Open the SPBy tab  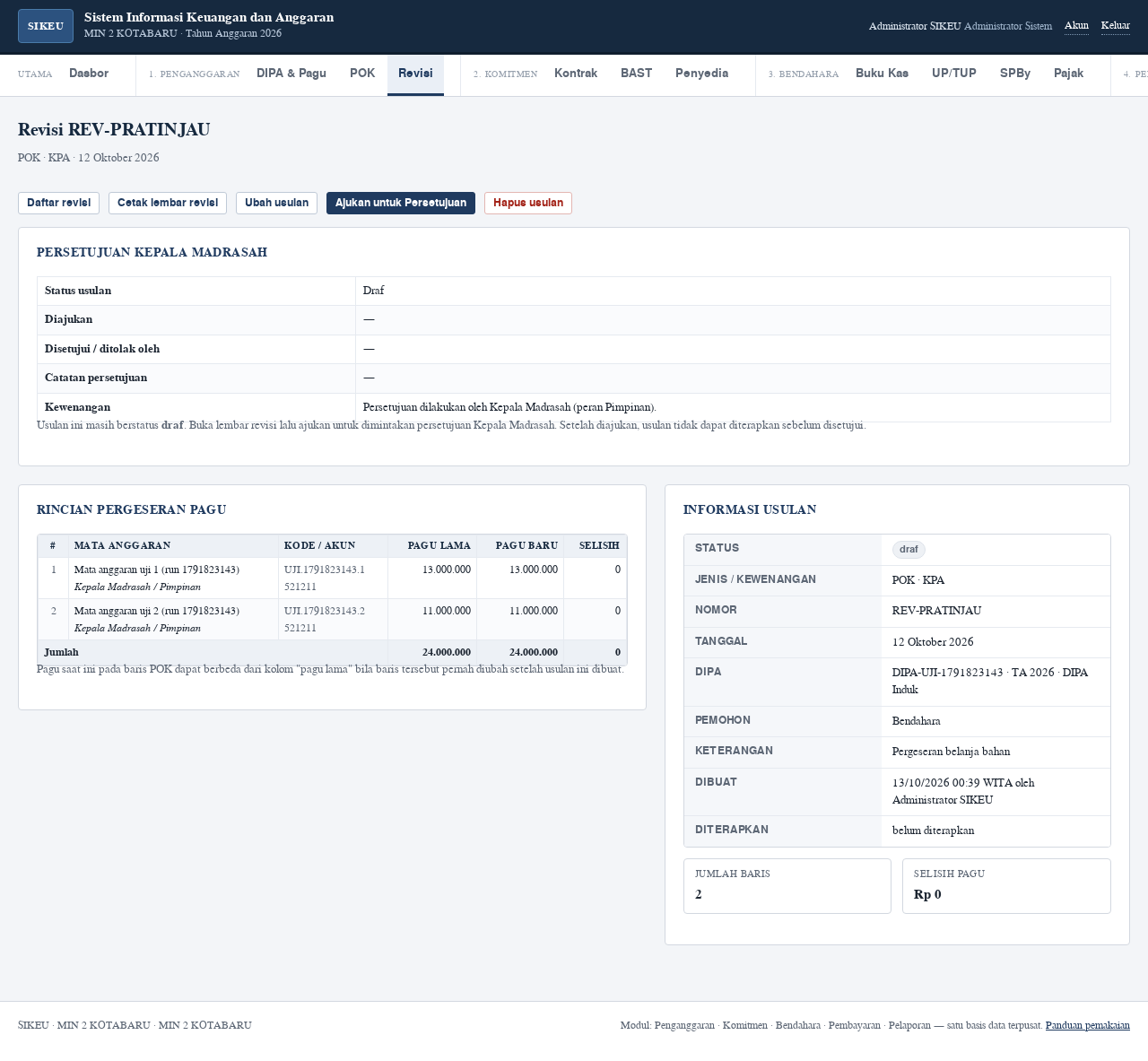(1015, 74)
